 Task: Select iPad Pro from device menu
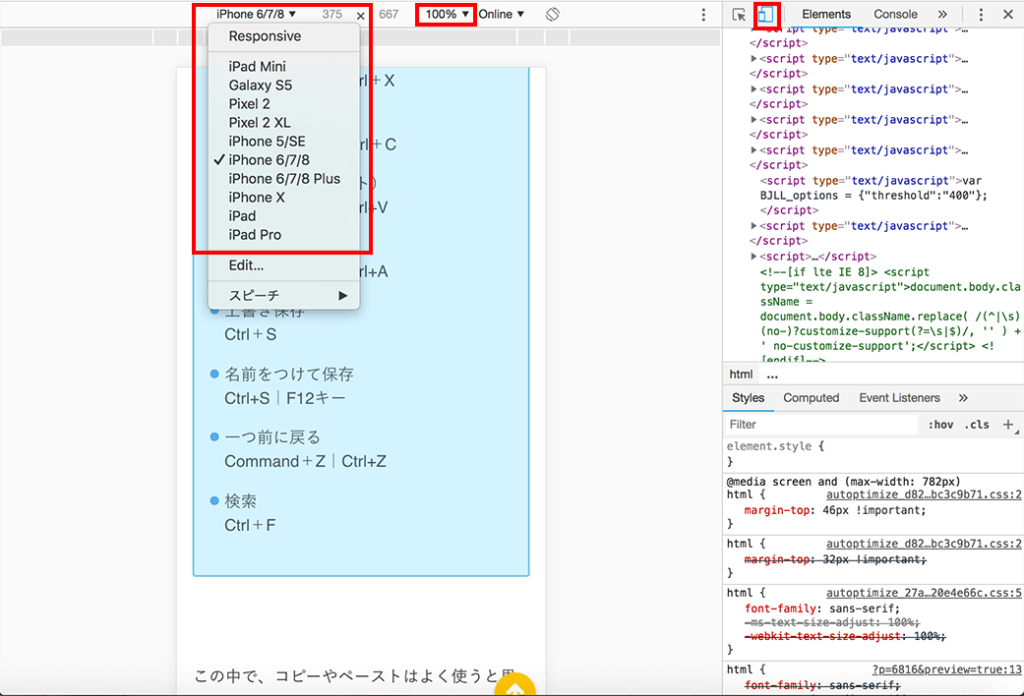coord(284,234)
